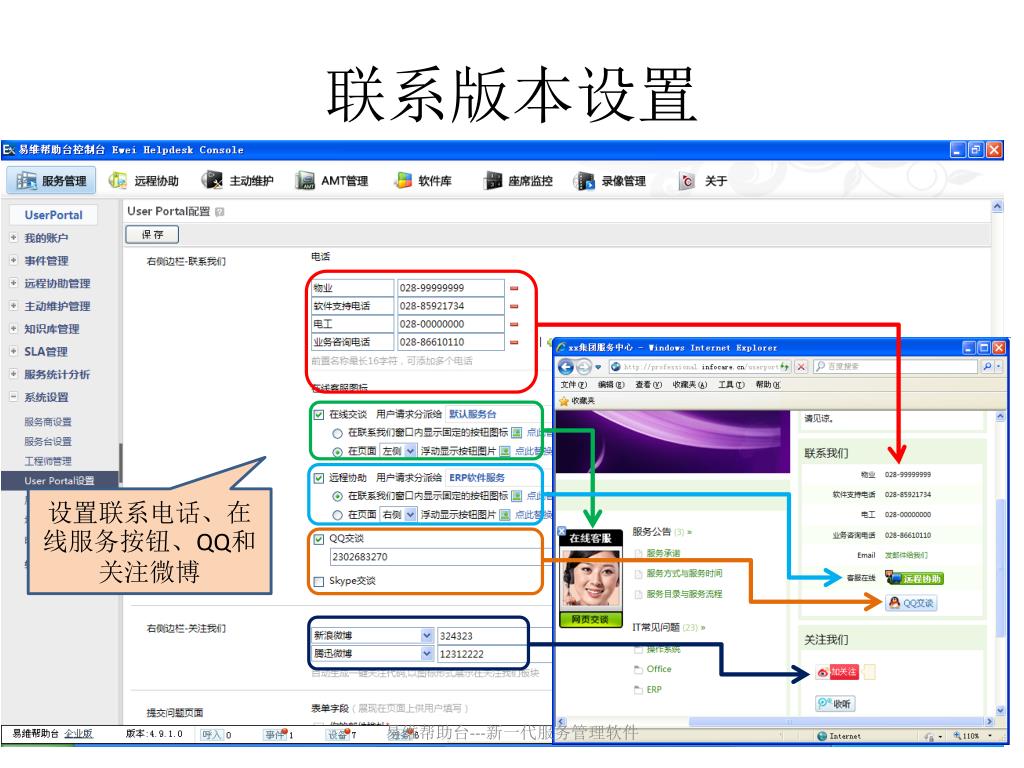The width and height of the screenshot is (1024, 768).
Task: Edit phone number field 028-99999999
Action: click(451, 288)
